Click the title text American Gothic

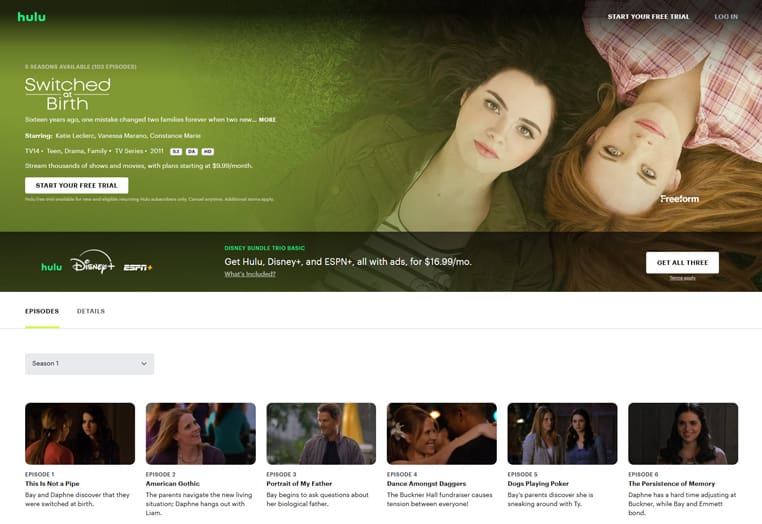tap(173, 484)
